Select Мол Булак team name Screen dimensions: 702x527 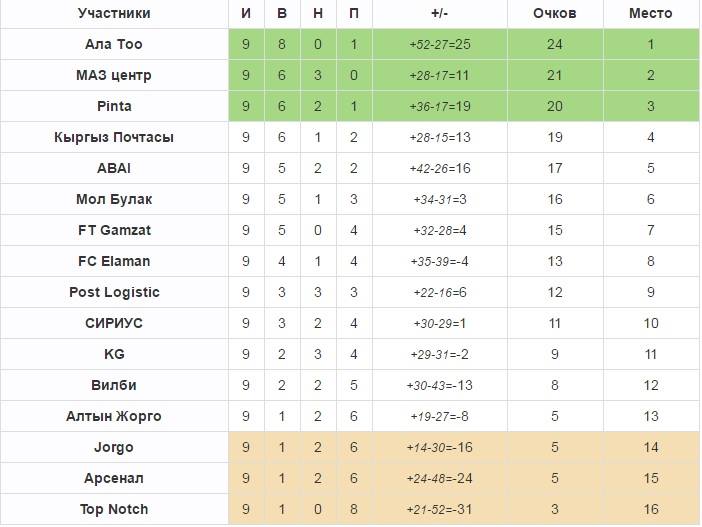[114, 200]
